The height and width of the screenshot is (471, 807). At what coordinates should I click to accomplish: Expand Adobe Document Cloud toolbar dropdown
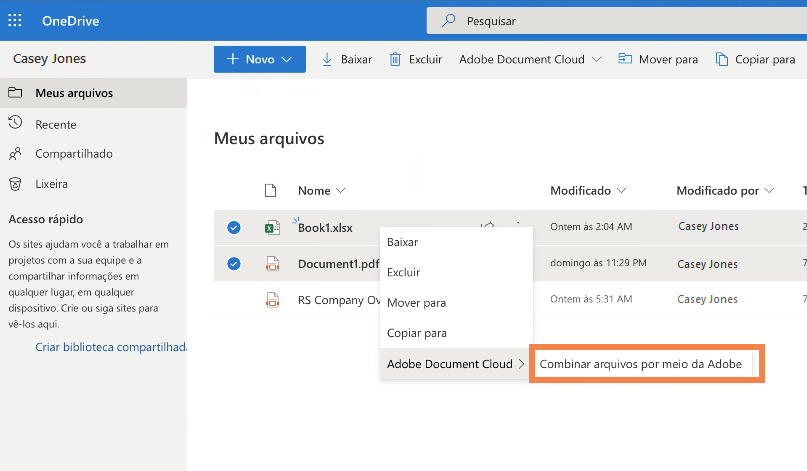(x=597, y=59)
